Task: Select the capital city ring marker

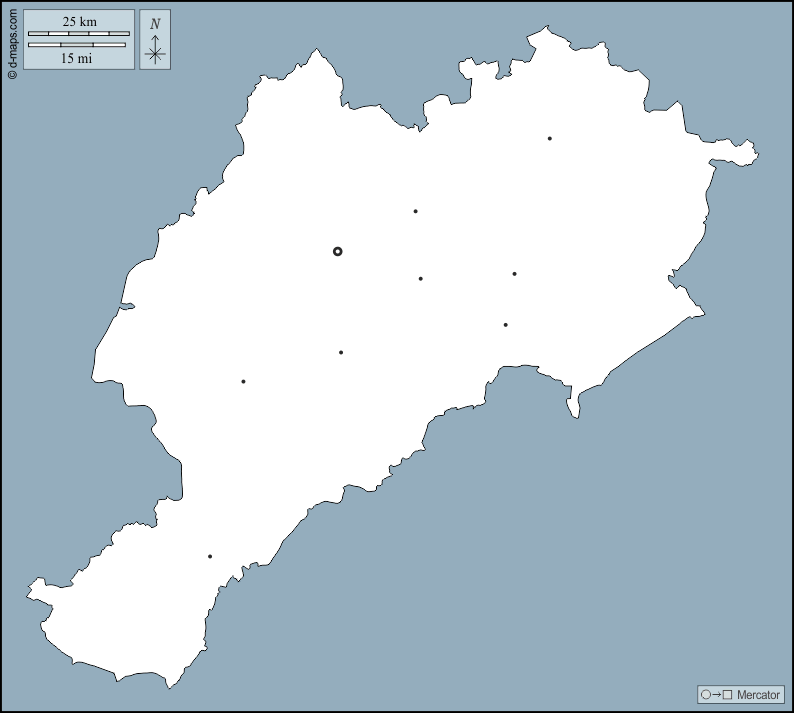Action: click(x=337, y=251)
